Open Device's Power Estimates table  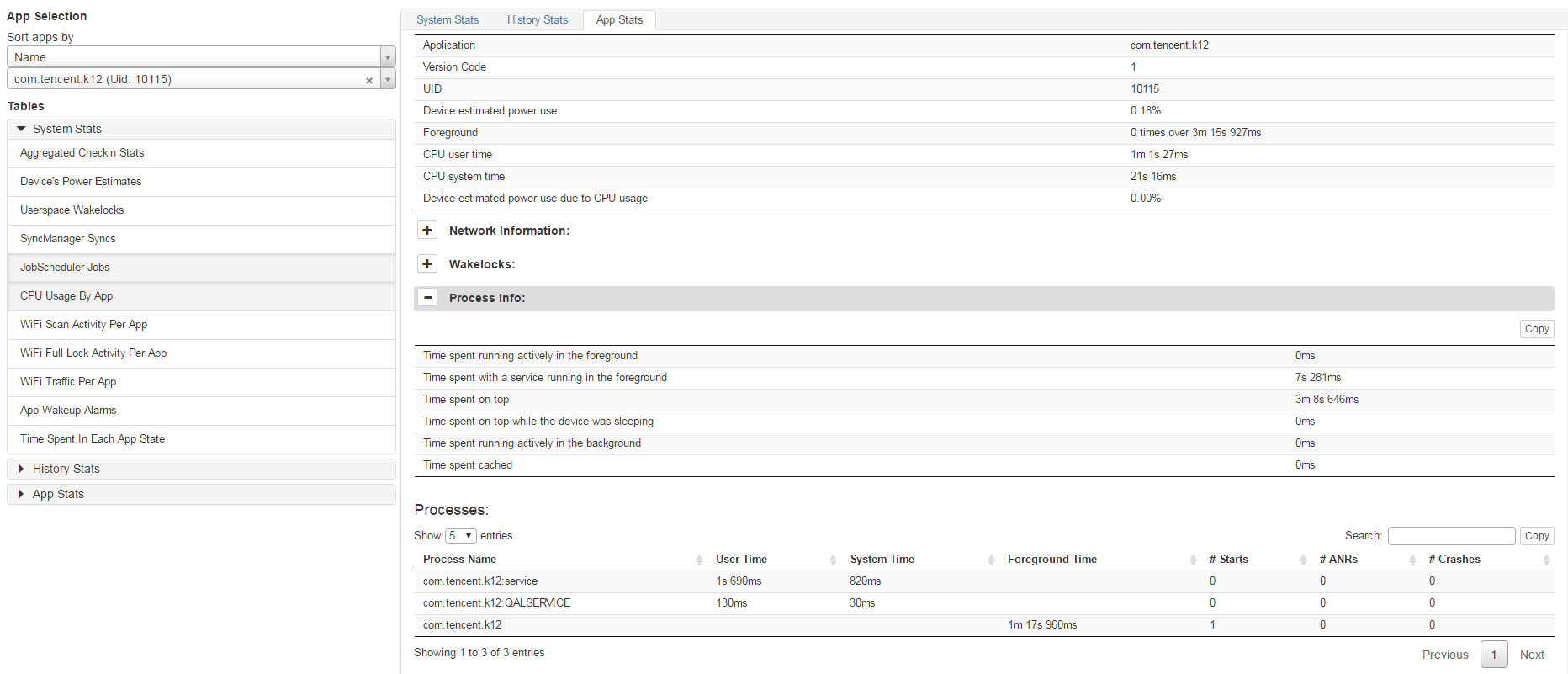coord(201,182)
